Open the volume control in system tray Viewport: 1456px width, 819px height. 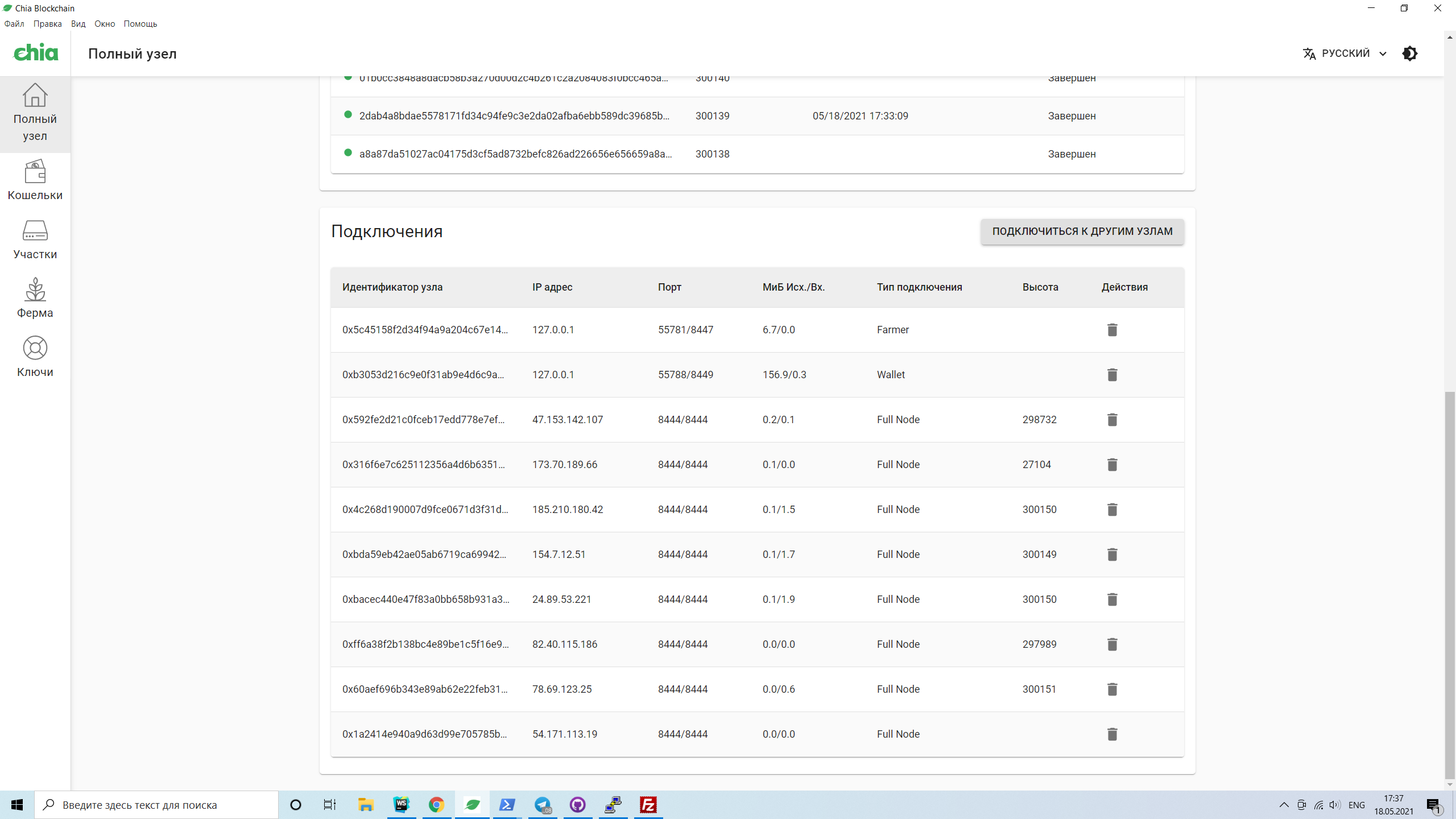(x=1334, y=805)
